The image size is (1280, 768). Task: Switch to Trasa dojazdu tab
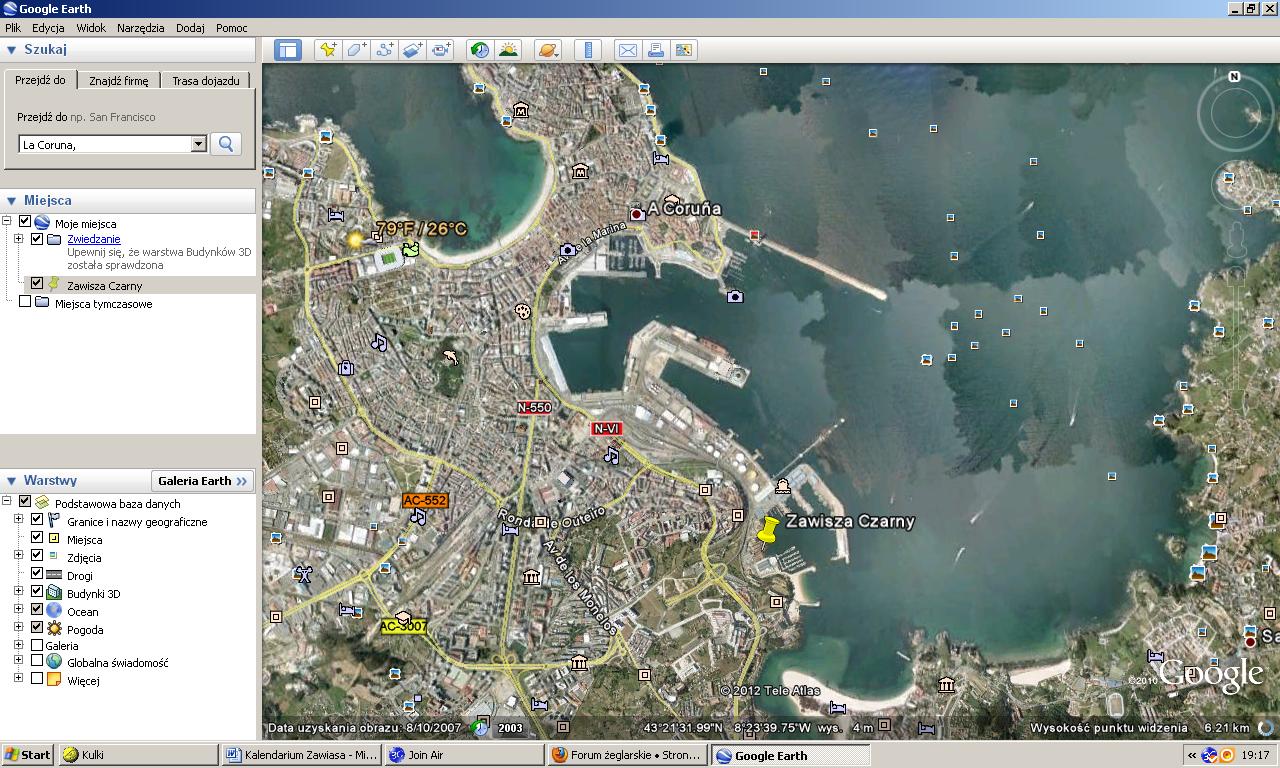(x=205, y=81)
